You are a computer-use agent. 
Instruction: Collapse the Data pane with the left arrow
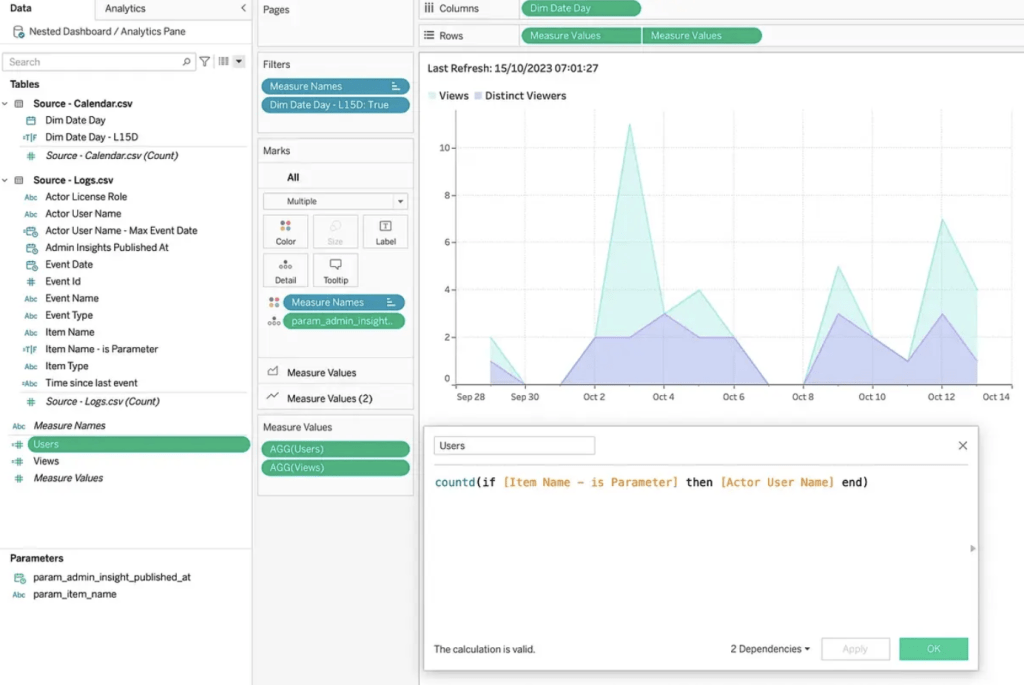pyautogui.click(x=243, y=9)
